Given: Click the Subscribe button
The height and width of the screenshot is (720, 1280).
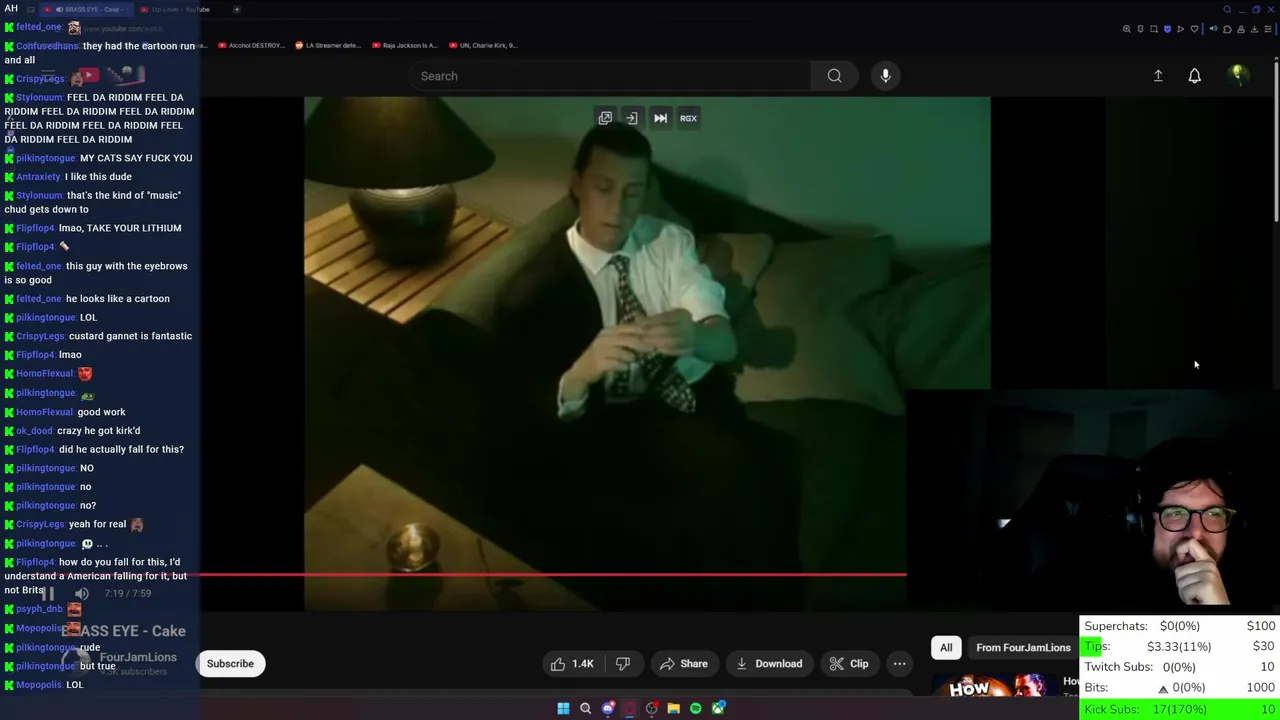Looking at the screenshot, I should point(230,664).
